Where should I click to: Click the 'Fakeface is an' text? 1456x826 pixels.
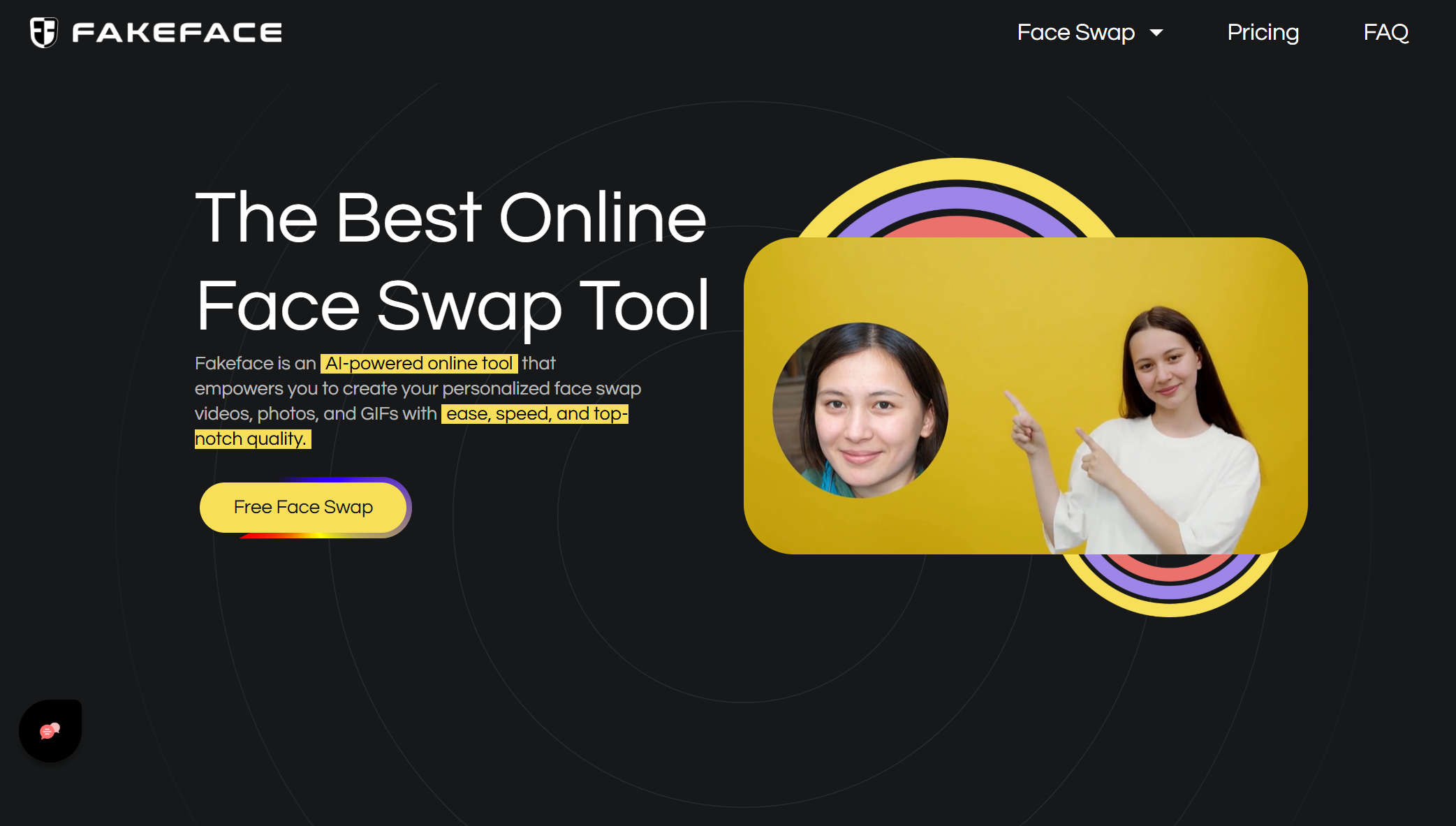click(x=255, y=364)
